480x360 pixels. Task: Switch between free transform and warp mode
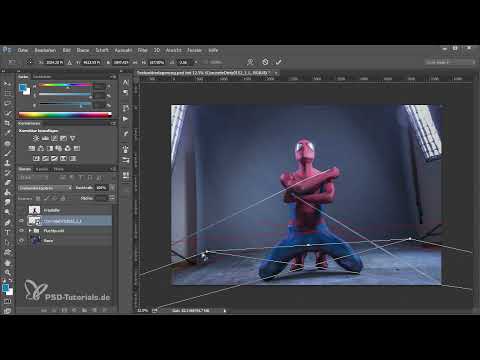[250, 62]
